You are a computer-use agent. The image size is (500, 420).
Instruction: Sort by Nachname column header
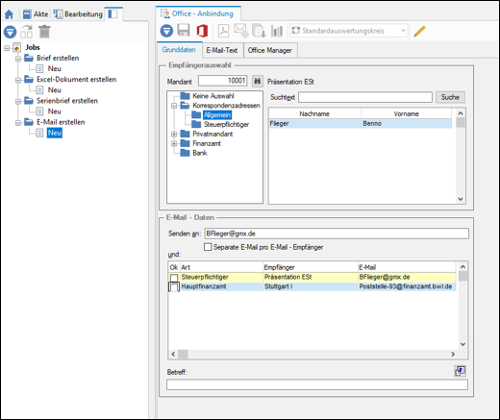pyautogui.click(x=315, y=114)
